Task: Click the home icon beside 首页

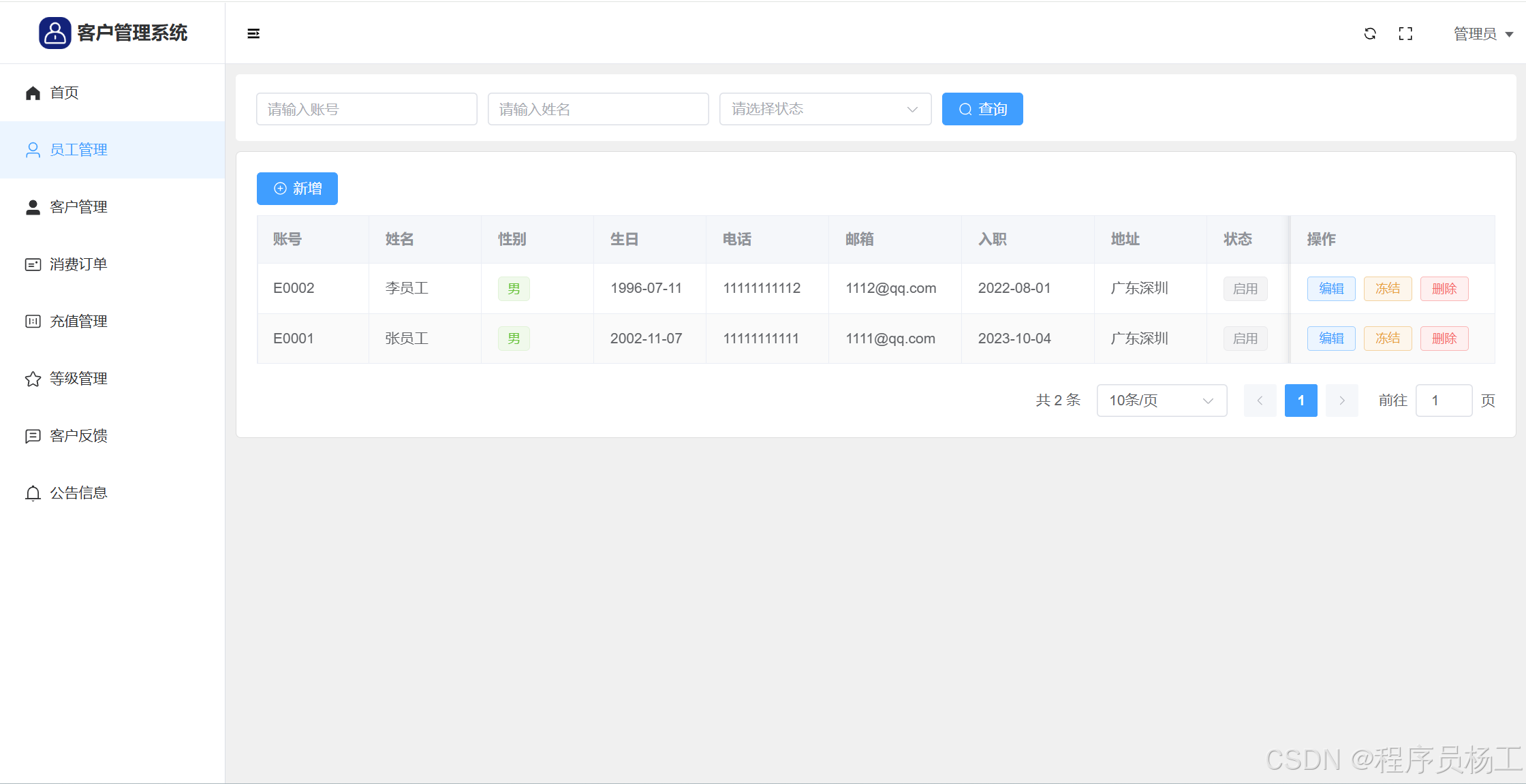Action: coord(33,93)
